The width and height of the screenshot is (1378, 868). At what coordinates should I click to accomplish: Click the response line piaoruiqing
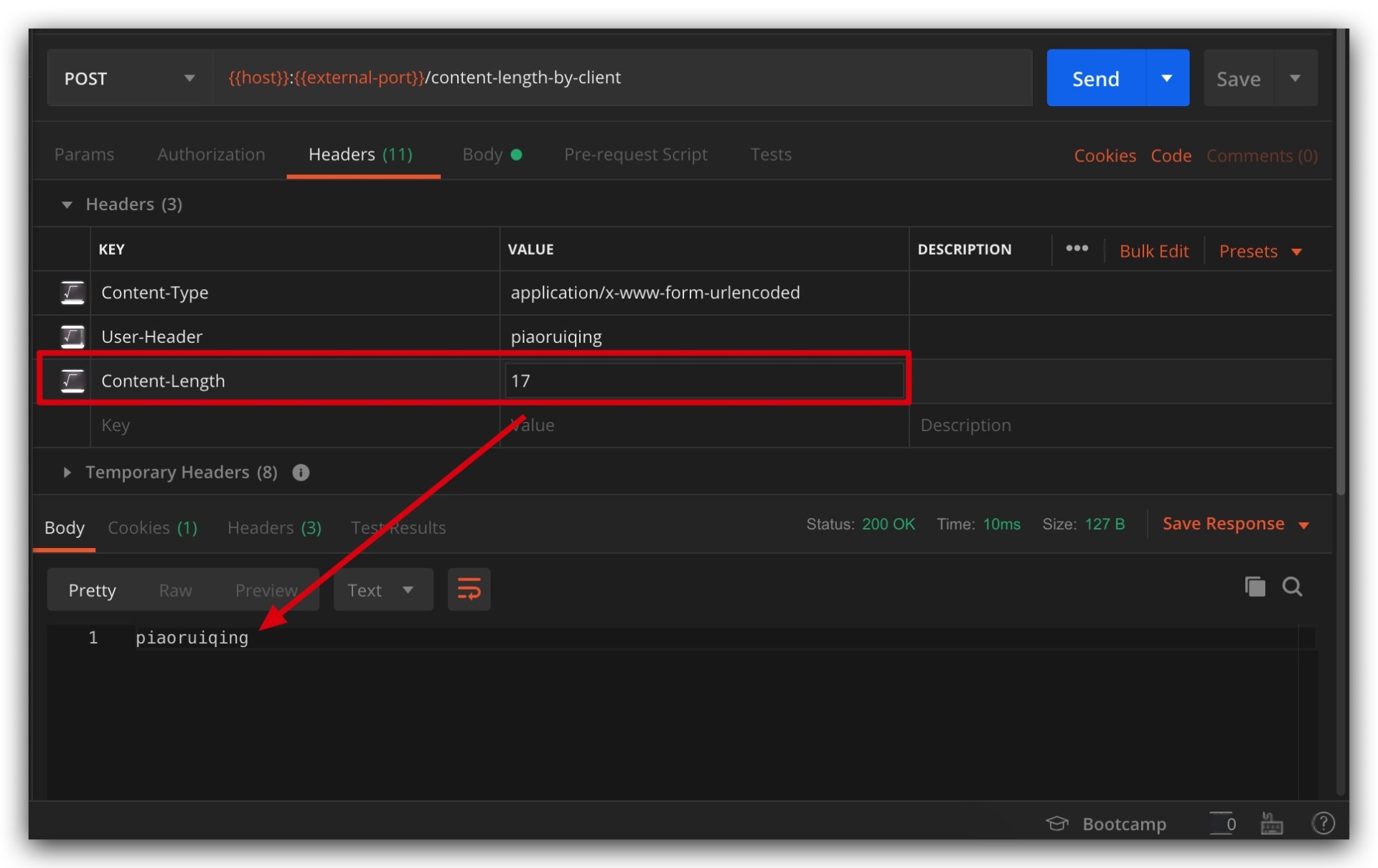[192, 638]
